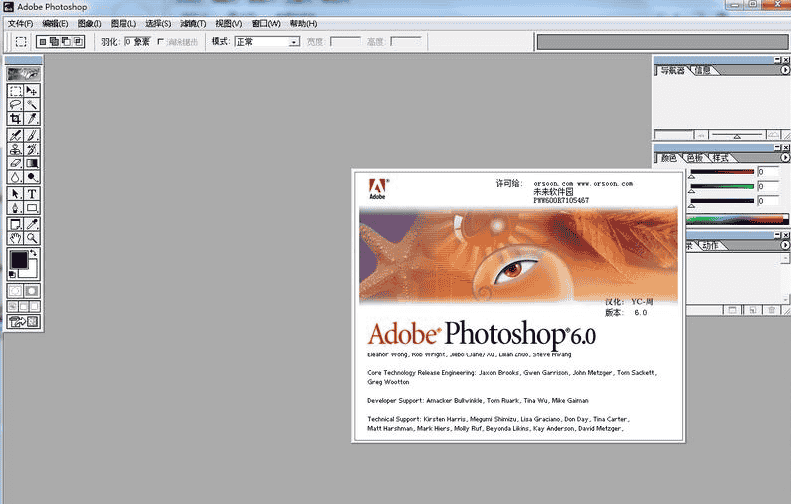The image size is (791, 504).
Task: Swap foreground and background colors
Action: pyautogui.click(x=35, y=254)
